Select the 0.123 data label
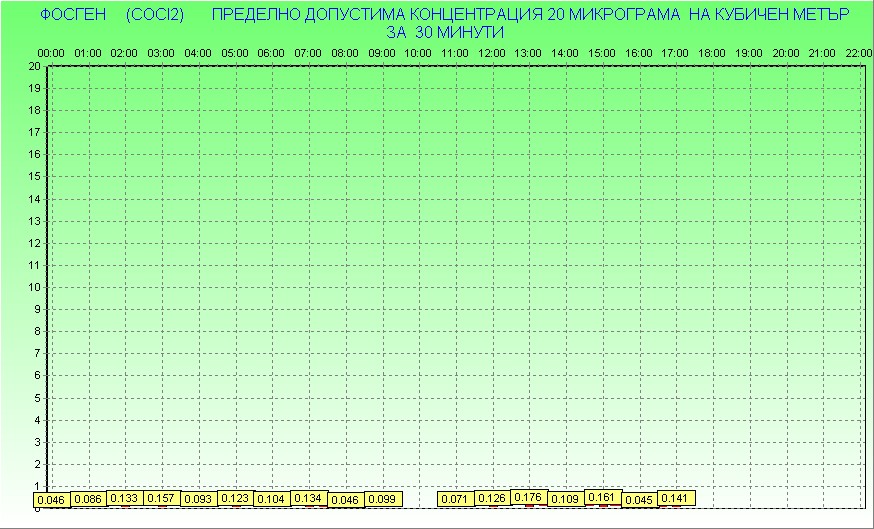Image resolution: width=874 pixels, height=529 pixels. (235, 498)
